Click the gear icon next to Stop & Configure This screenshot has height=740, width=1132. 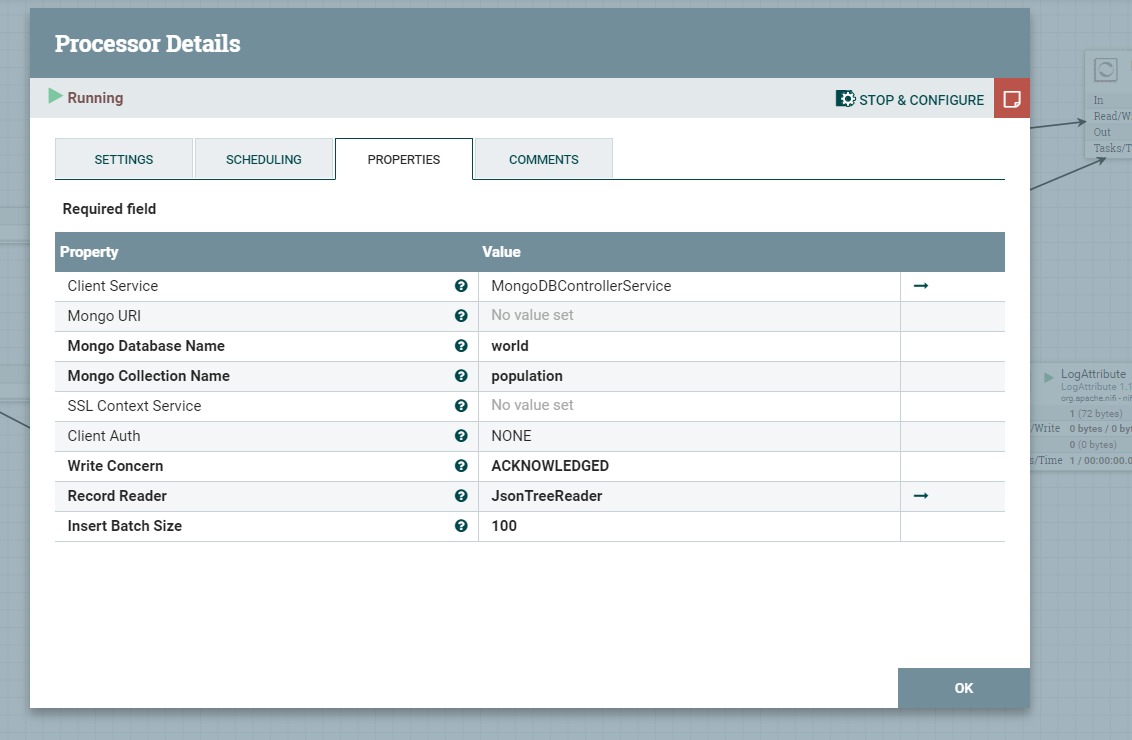coord(845,99)
